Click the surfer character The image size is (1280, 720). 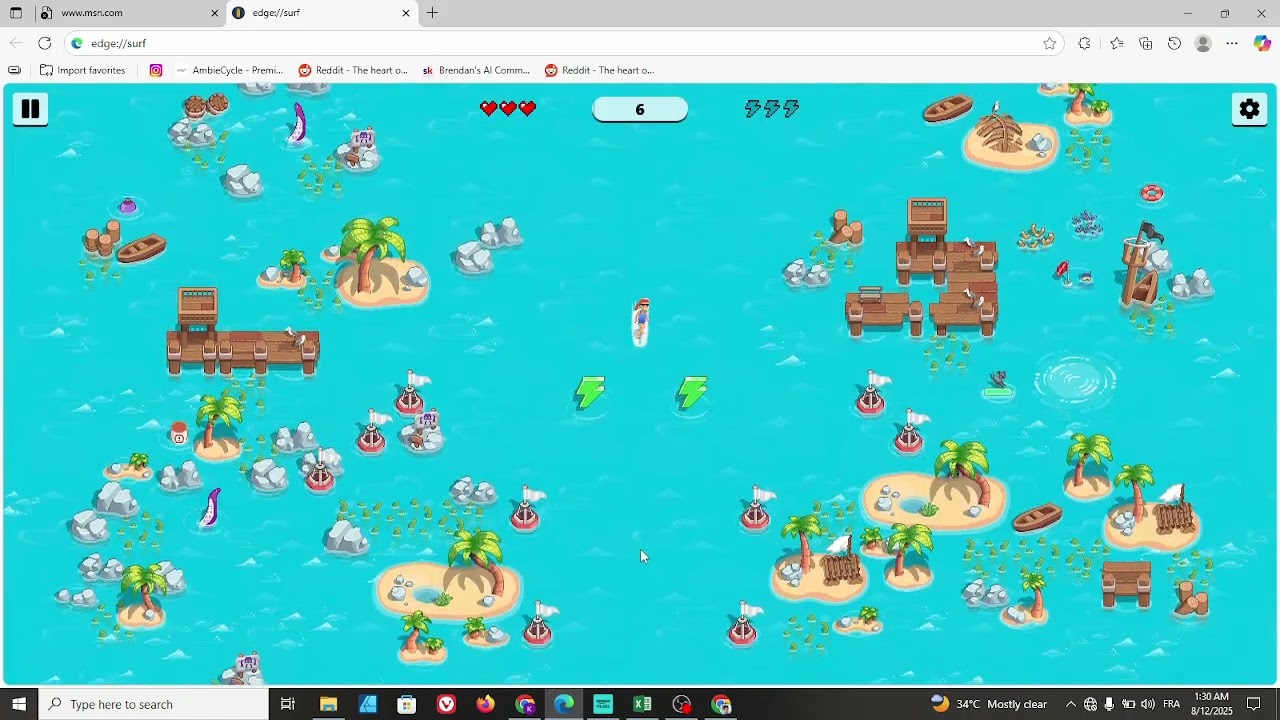point(641,322)
